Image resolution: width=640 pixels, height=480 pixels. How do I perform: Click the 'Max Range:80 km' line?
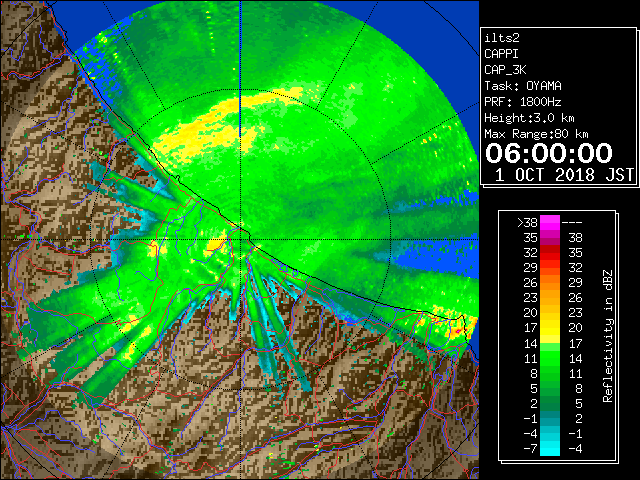point(536,134)
